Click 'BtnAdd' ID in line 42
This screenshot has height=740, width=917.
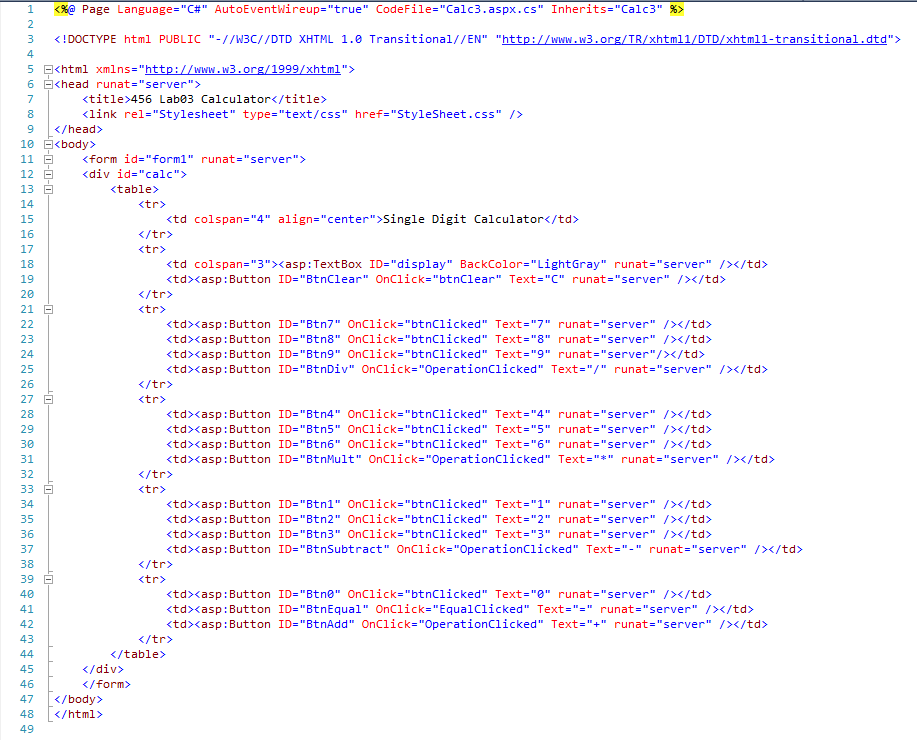(327, 624)
